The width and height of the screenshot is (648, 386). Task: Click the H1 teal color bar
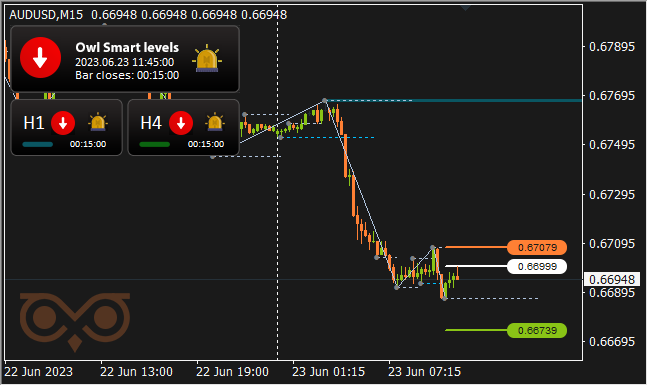tap(38, 145)
